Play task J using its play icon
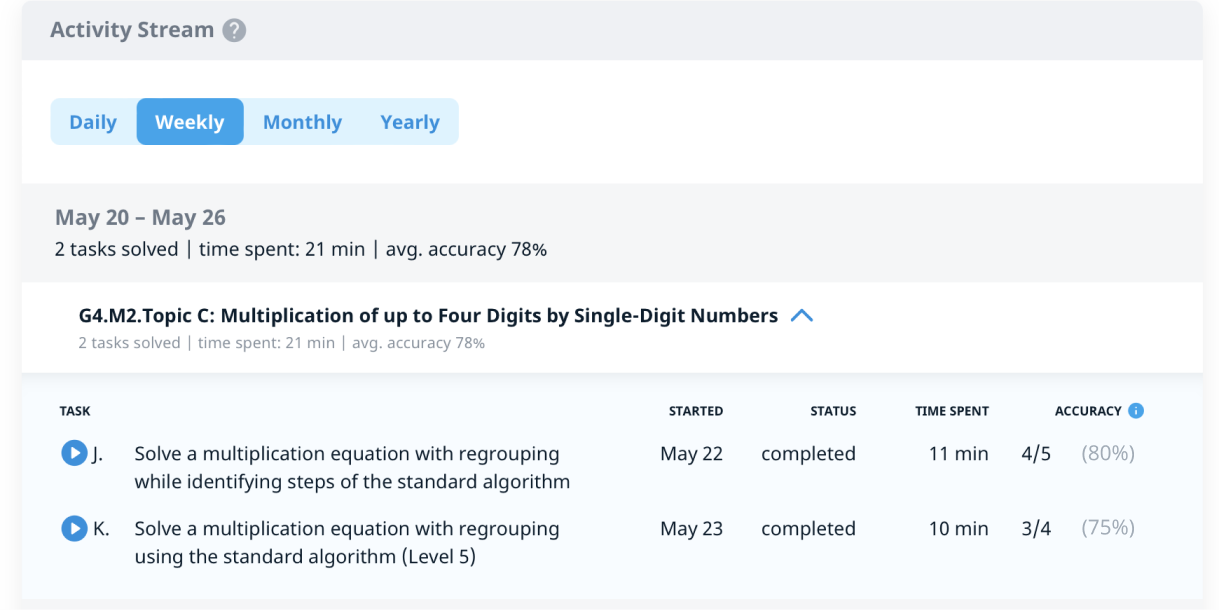Image resolution: width=1219 pixels, height=610 pixels. click(x=74, y=454)
